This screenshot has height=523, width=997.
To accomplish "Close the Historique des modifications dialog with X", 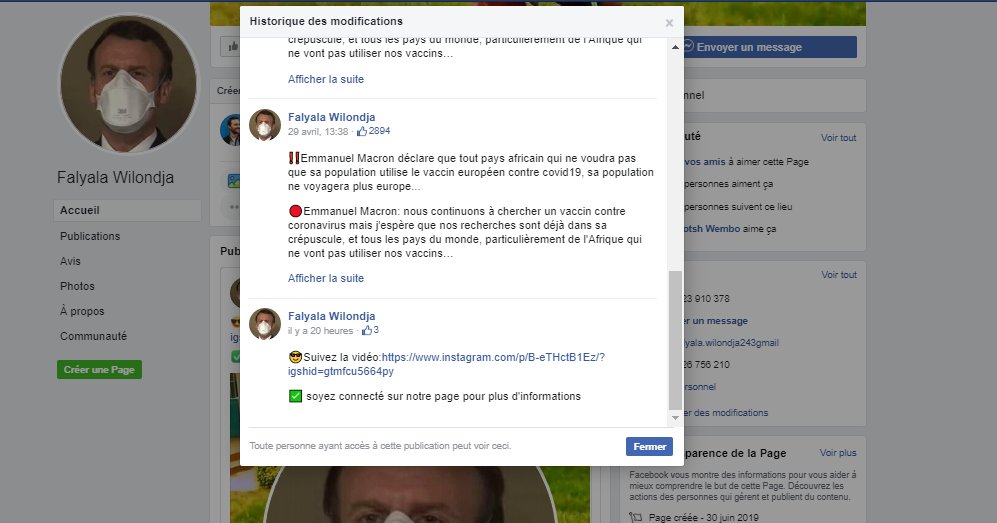I will pos(669,23).
